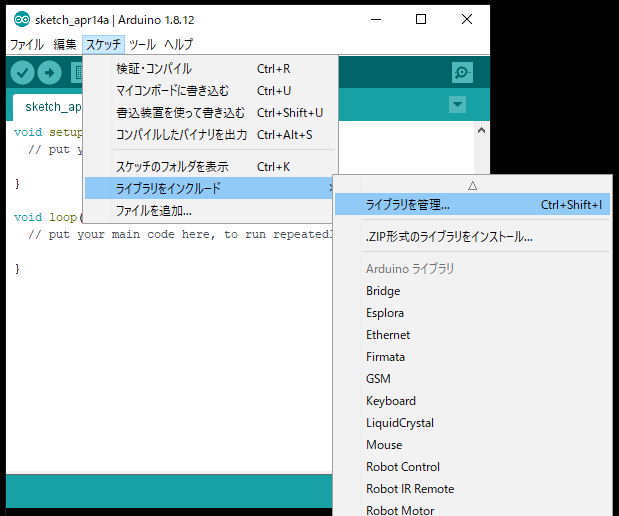Select スケッチのフォルダを表示 menu item
This screenshot has height=516, width=619.
[210, 167]
